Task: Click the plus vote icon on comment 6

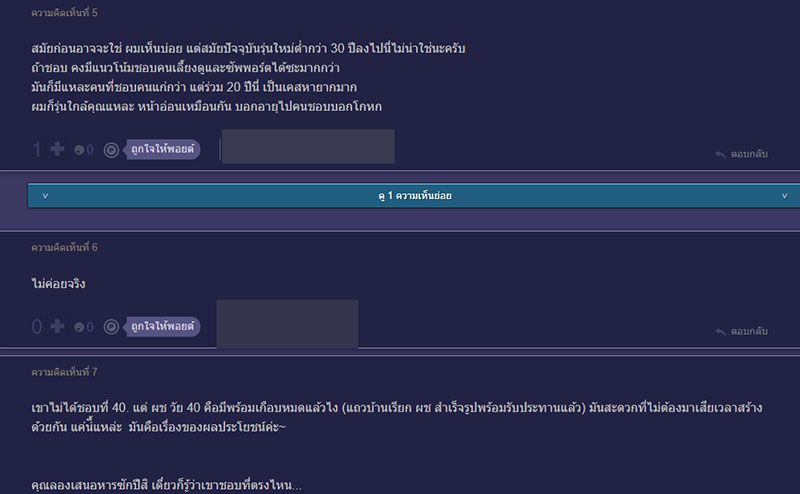Action: point(57,326)
